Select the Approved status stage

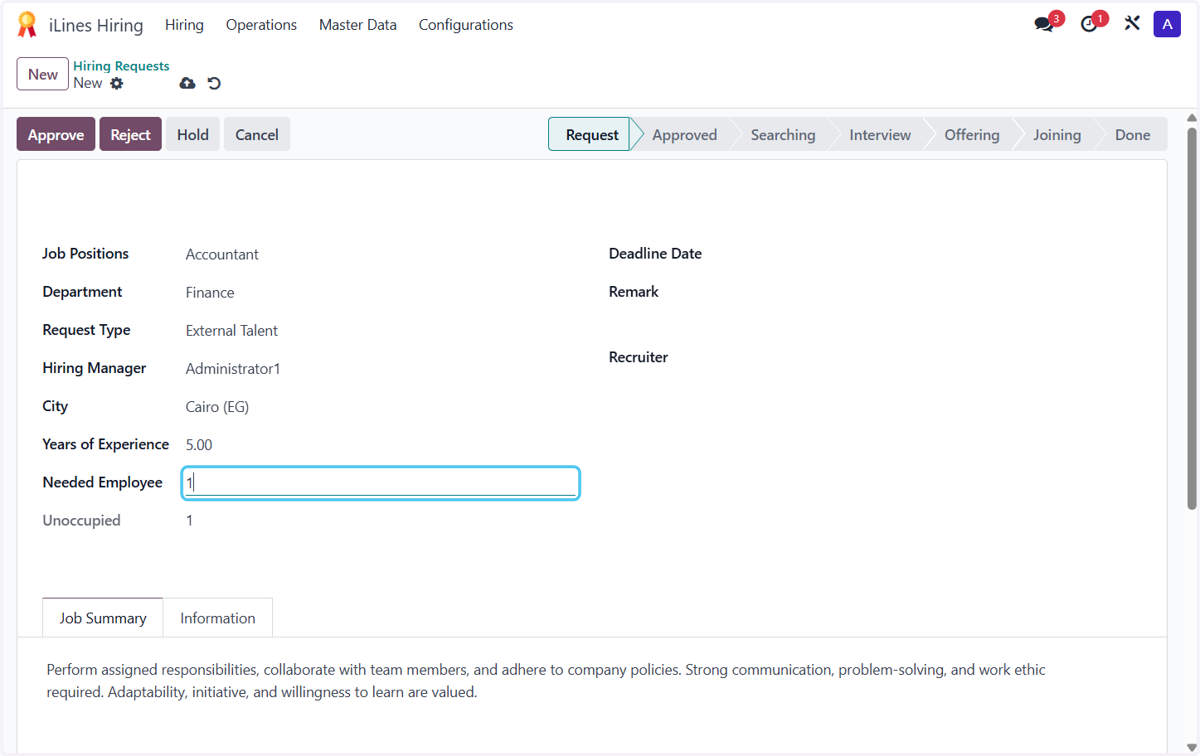click(x=684, y=135)
